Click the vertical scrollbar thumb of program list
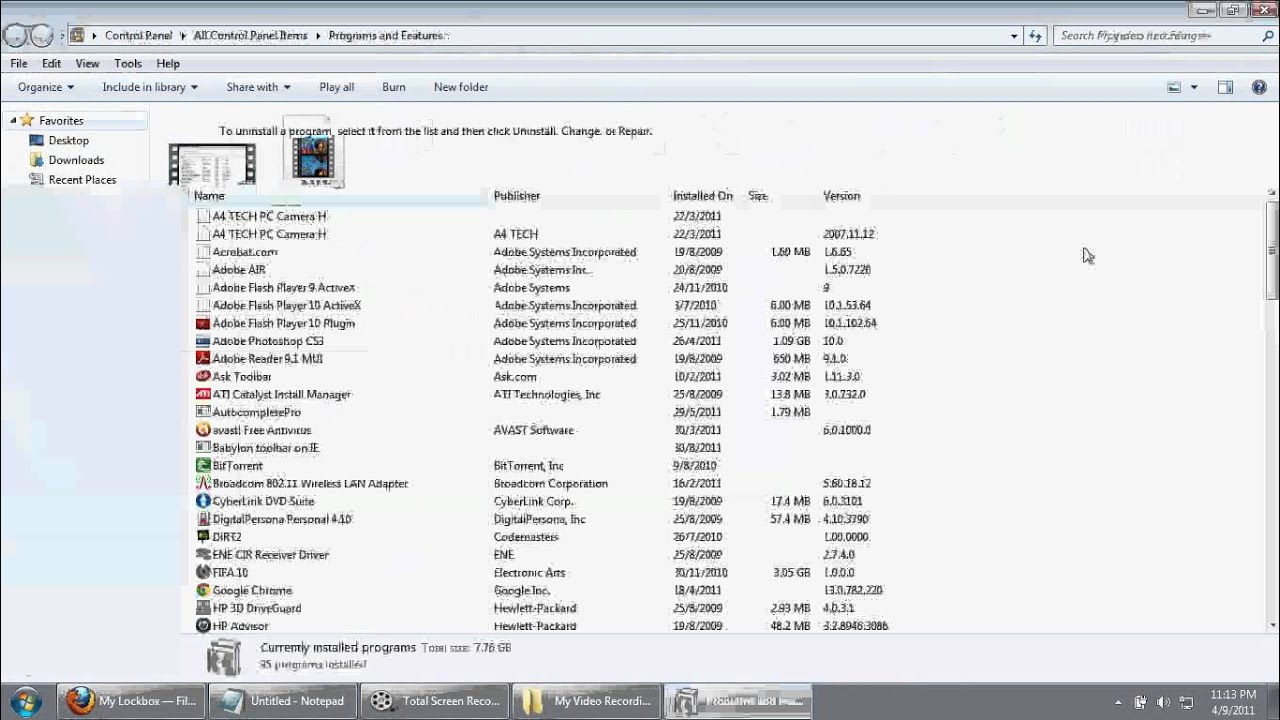This screenshot has width=1280, height=720. pos(1272,251)
